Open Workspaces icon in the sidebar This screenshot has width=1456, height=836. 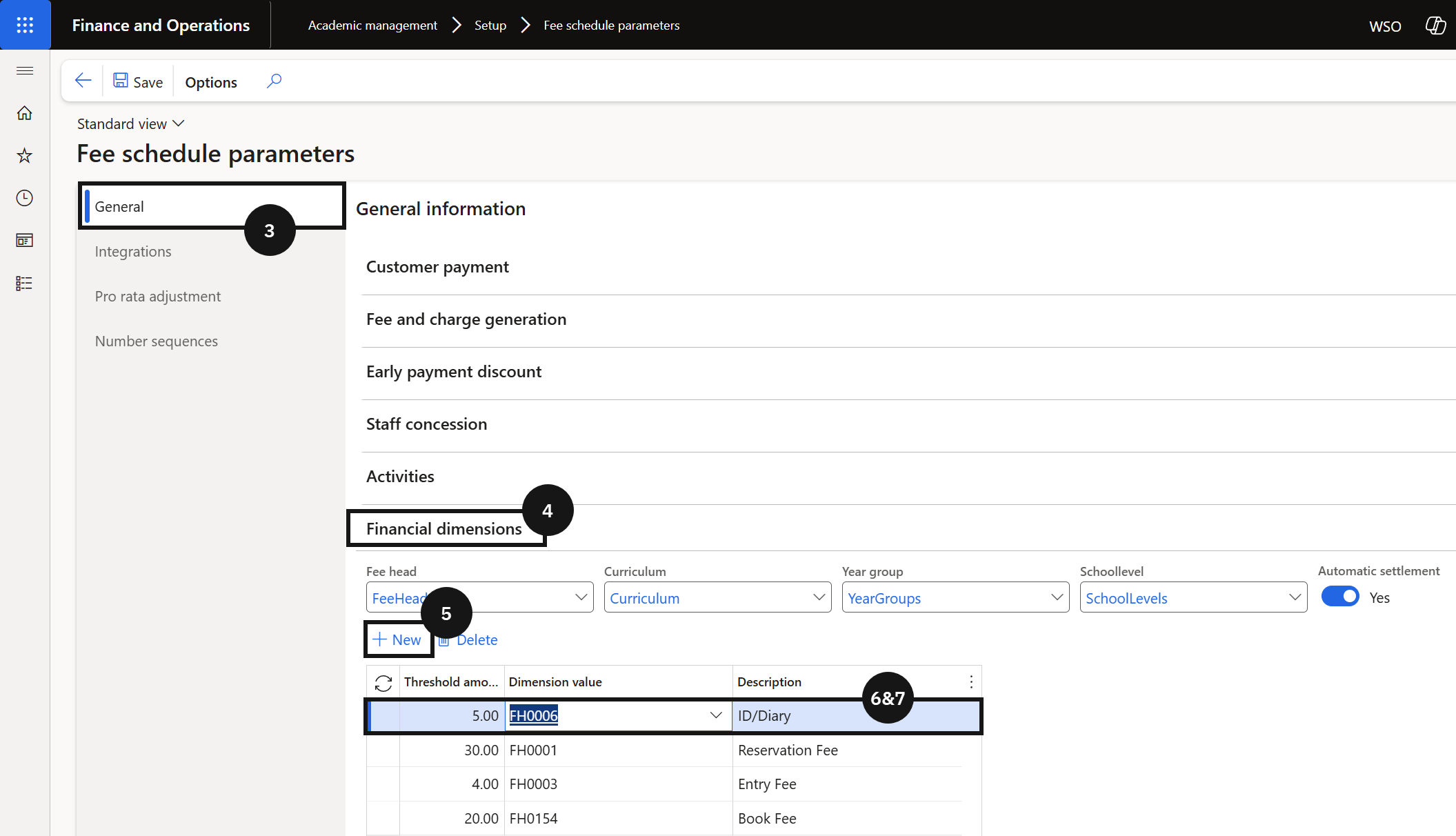[x=25, y=240]
